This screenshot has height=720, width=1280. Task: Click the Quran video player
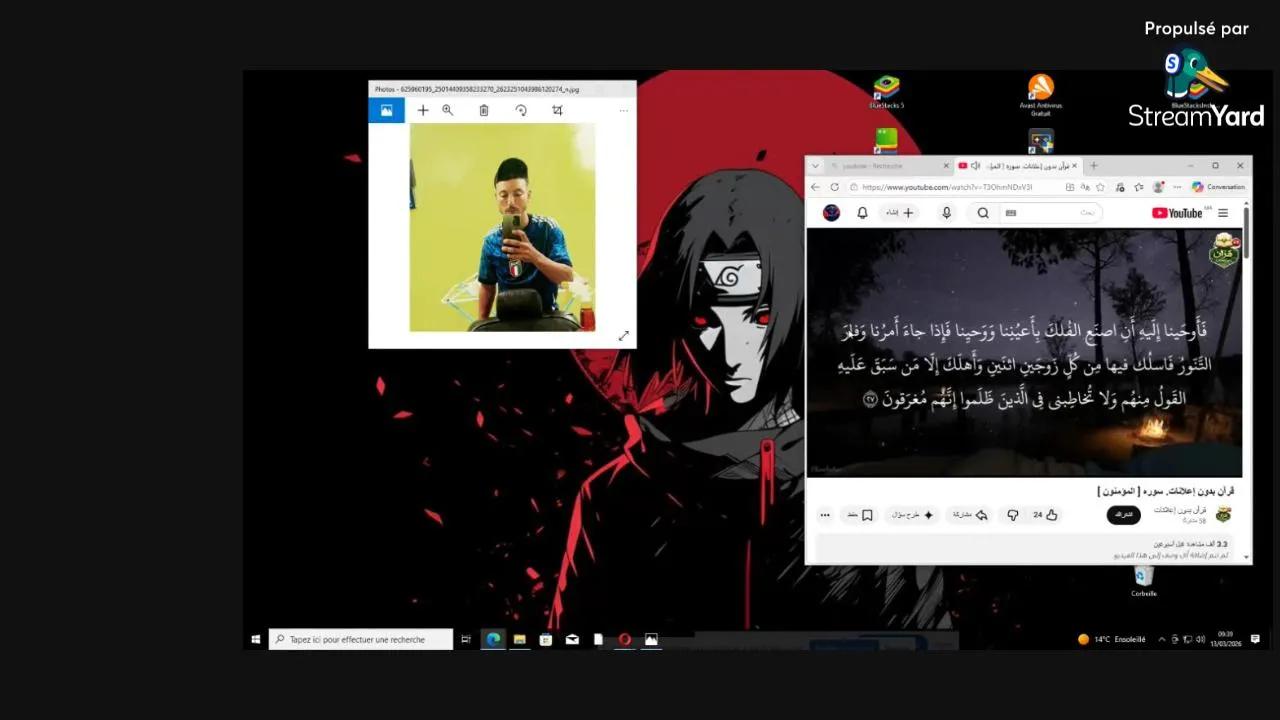(1024, 352)
